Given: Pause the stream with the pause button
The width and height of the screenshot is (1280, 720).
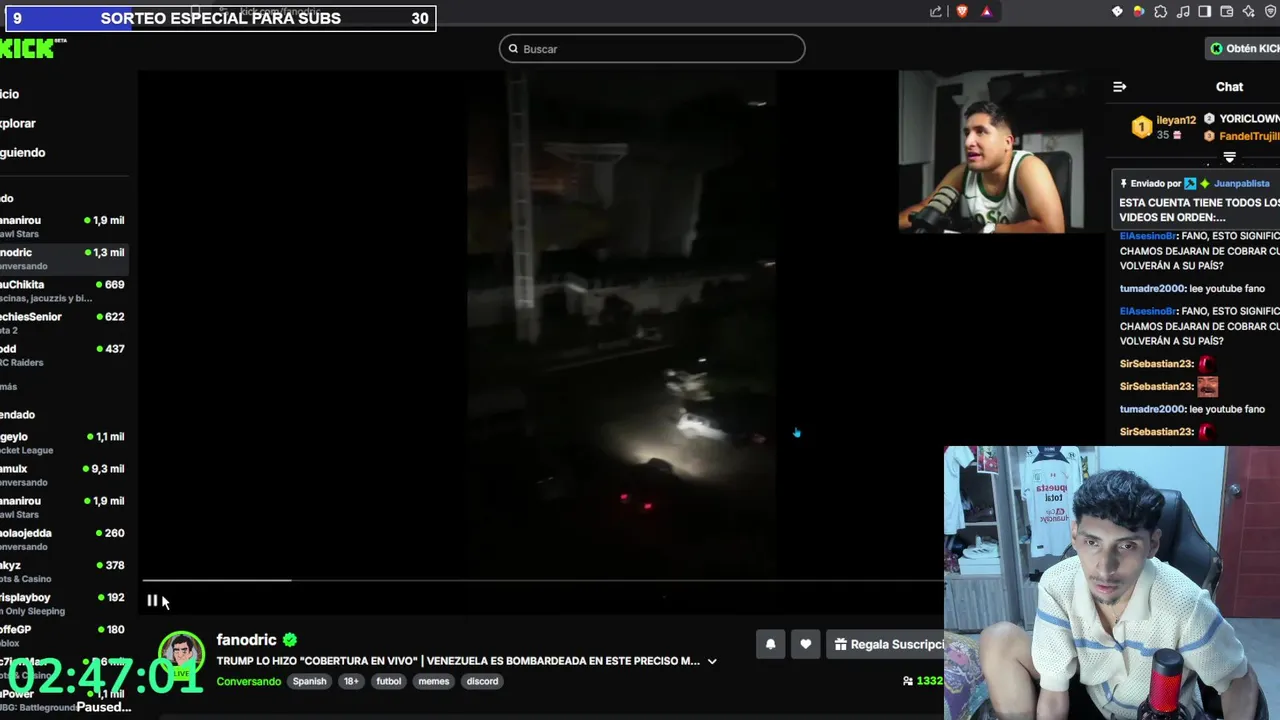Looking at the screenshot, I should 152,601.
